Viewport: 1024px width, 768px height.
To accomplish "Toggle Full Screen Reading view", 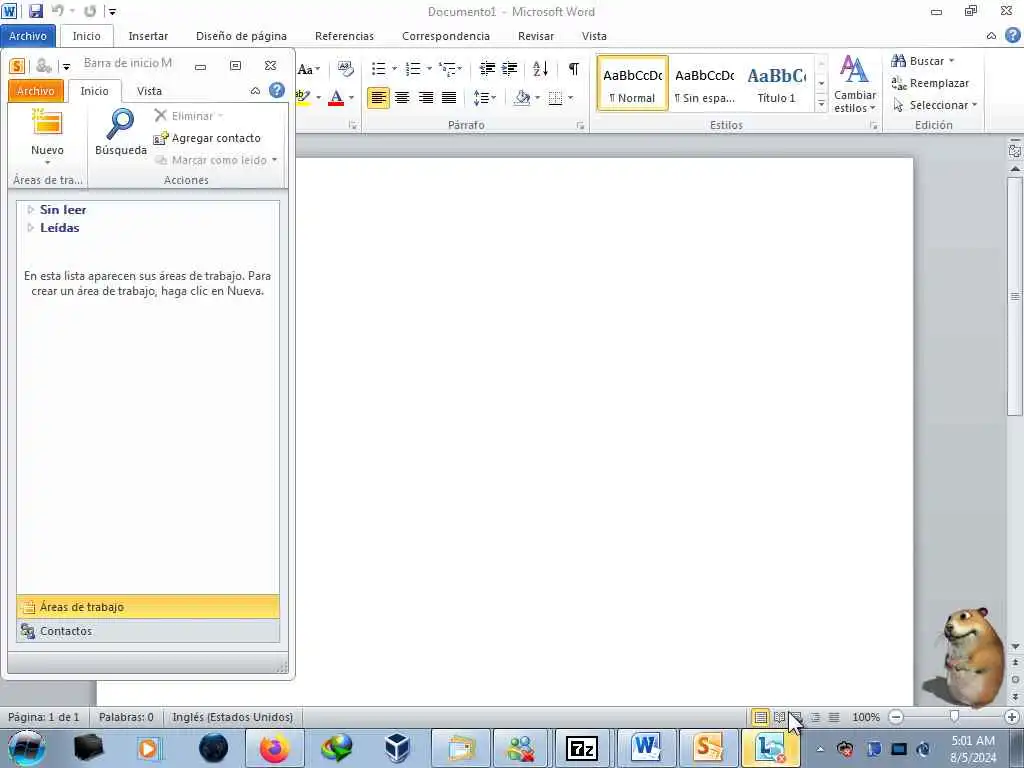I will tap(779, 717).
